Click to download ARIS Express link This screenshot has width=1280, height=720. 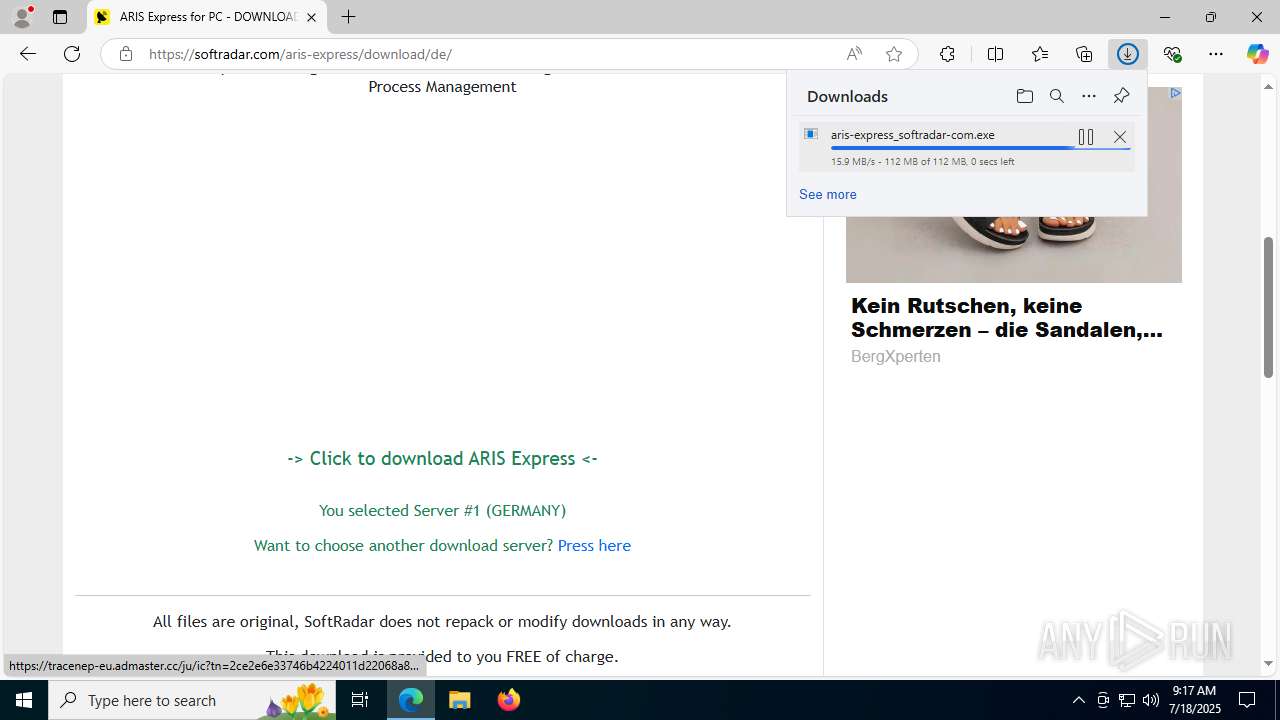[x=442, y=458]
